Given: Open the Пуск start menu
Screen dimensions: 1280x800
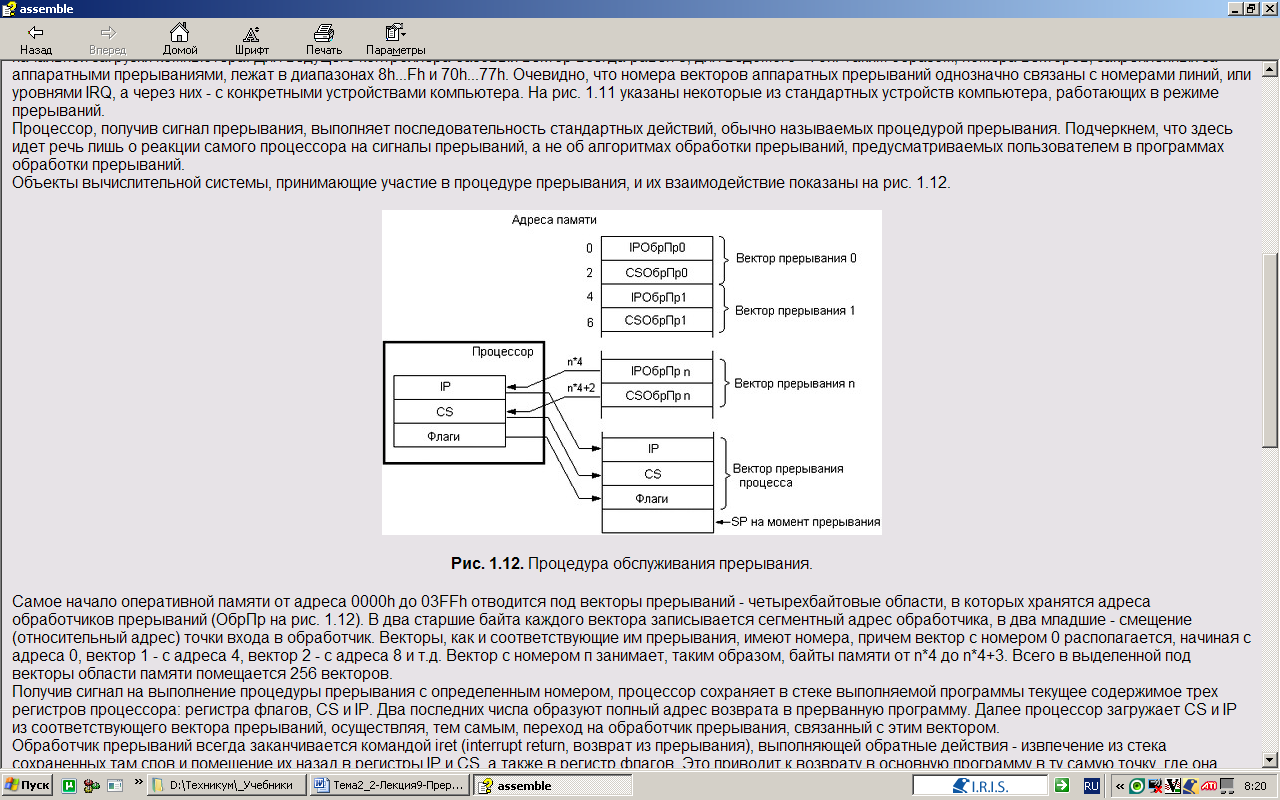Looking at the screenshot, I should (27, 785).
